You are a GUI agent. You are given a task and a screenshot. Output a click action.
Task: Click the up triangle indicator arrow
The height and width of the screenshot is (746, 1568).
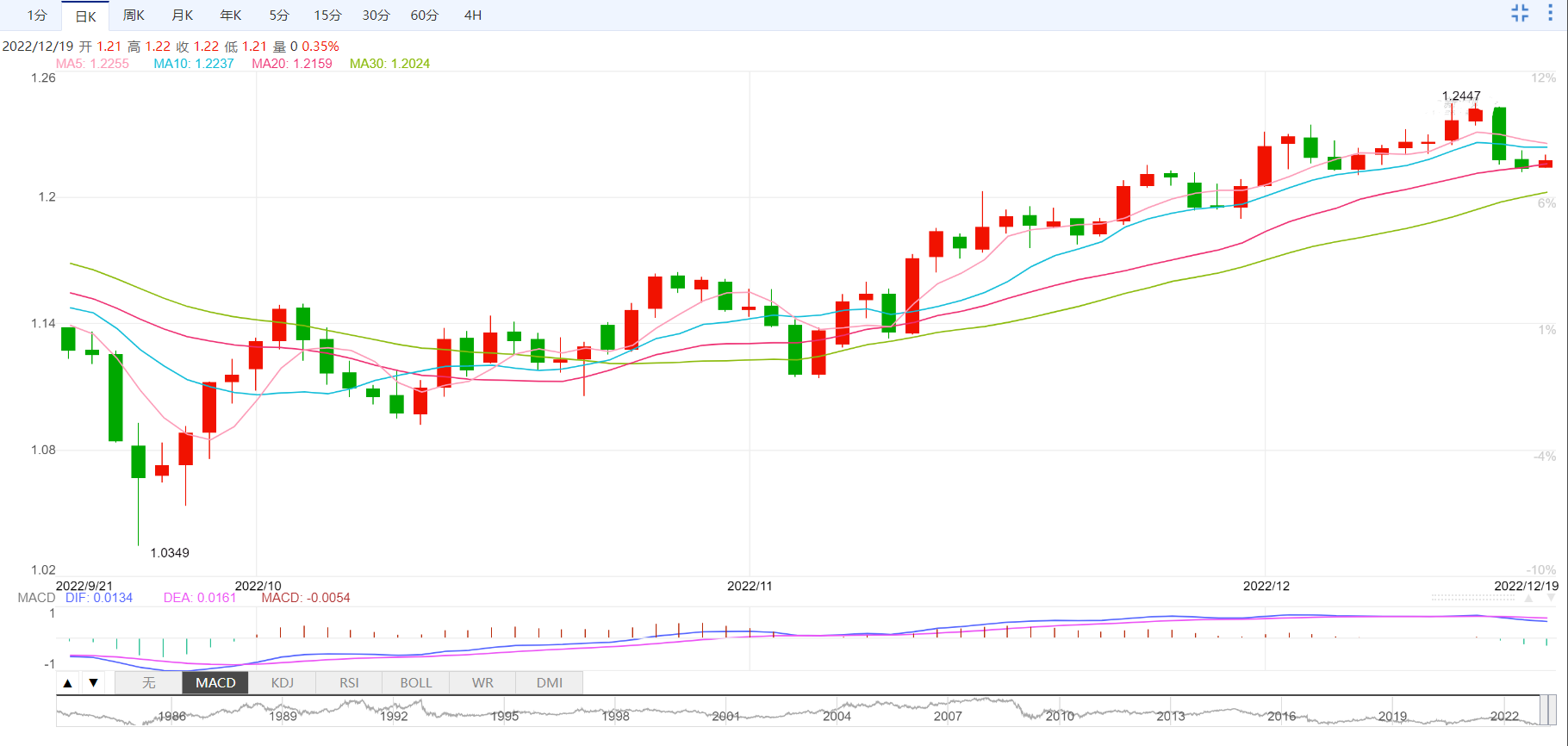[x=68, y=683]
